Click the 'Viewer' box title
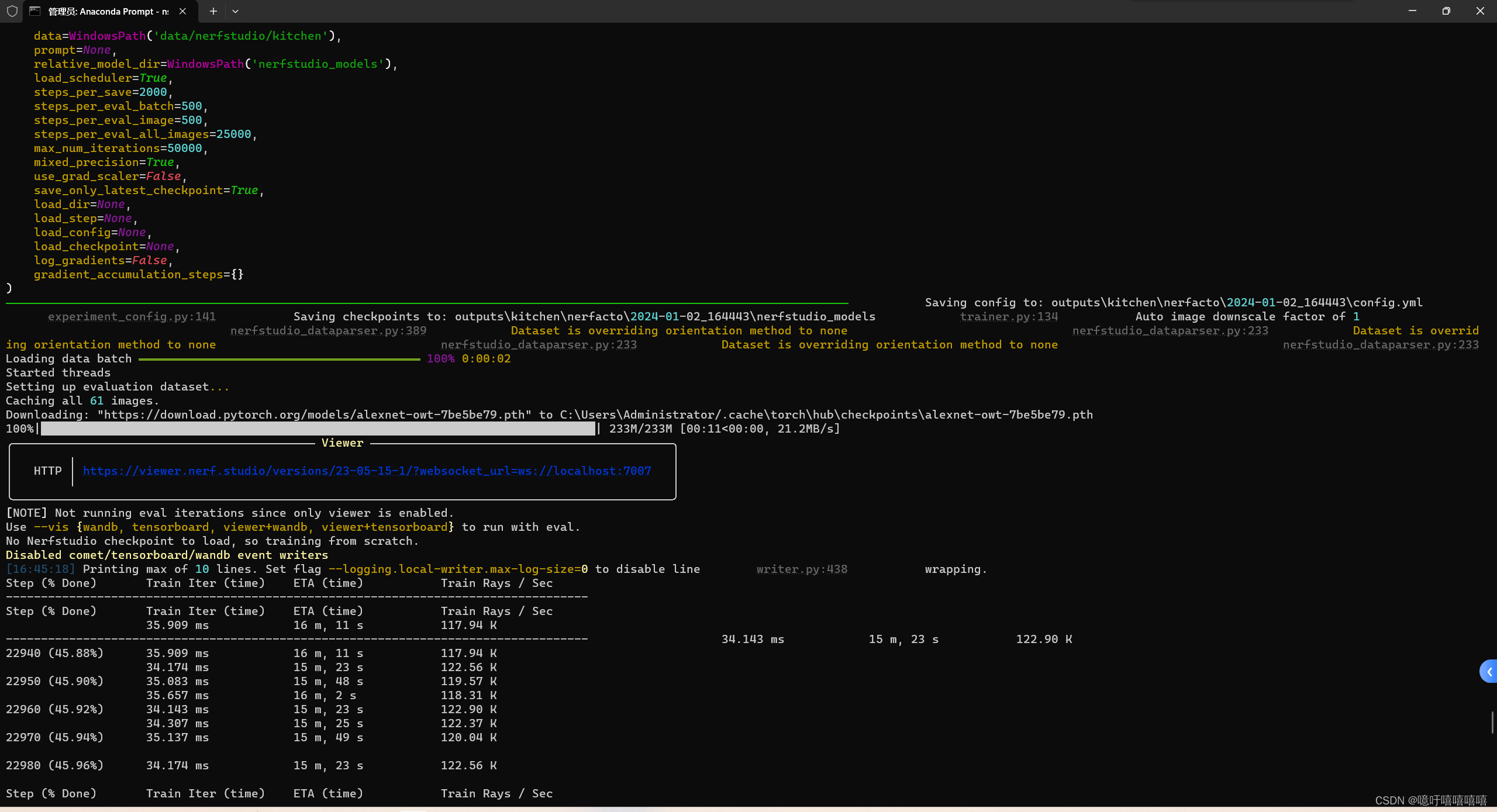 [342, 443]
